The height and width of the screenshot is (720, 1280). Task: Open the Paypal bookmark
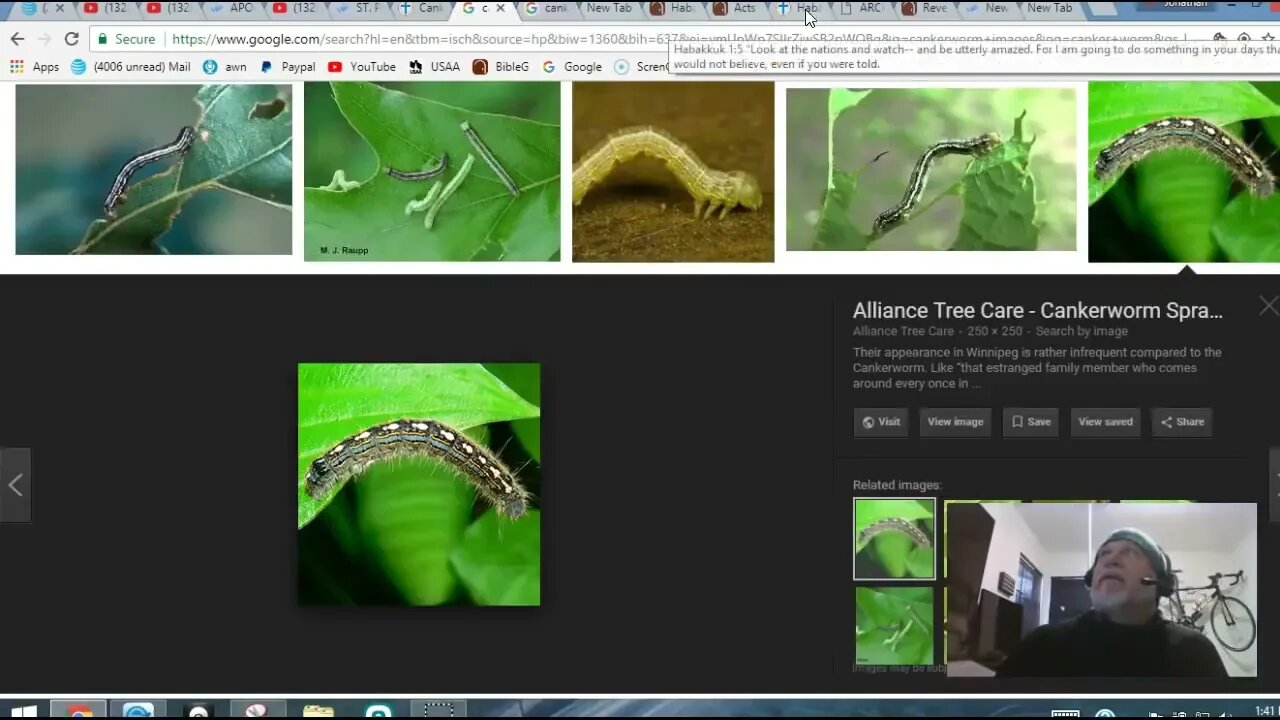click(x=287, y=67)
